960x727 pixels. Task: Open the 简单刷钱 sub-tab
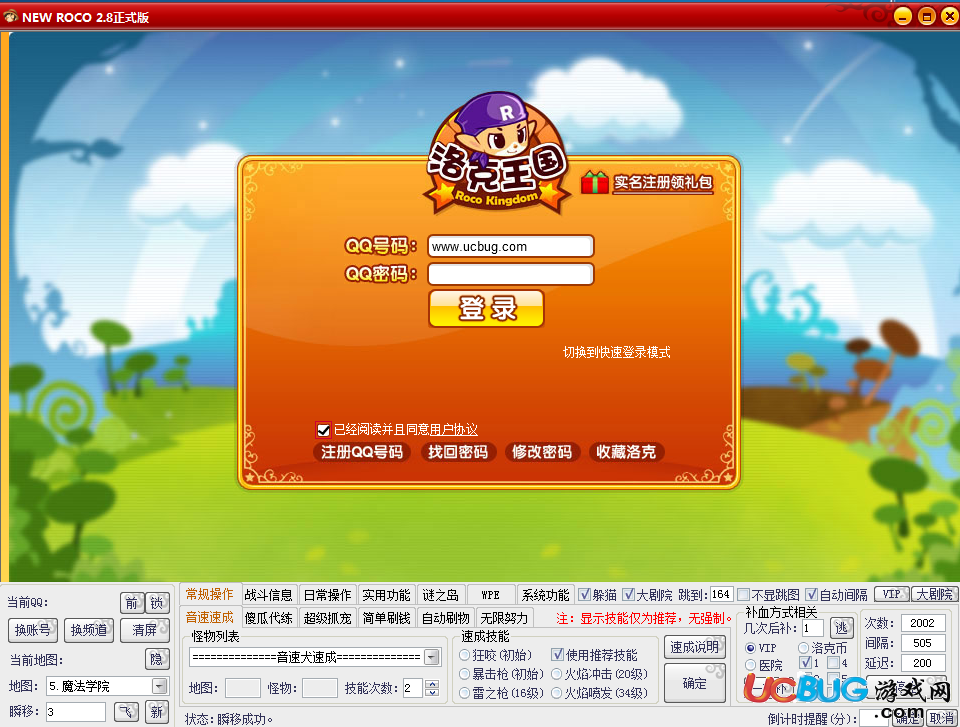click(x=386, y=617)
